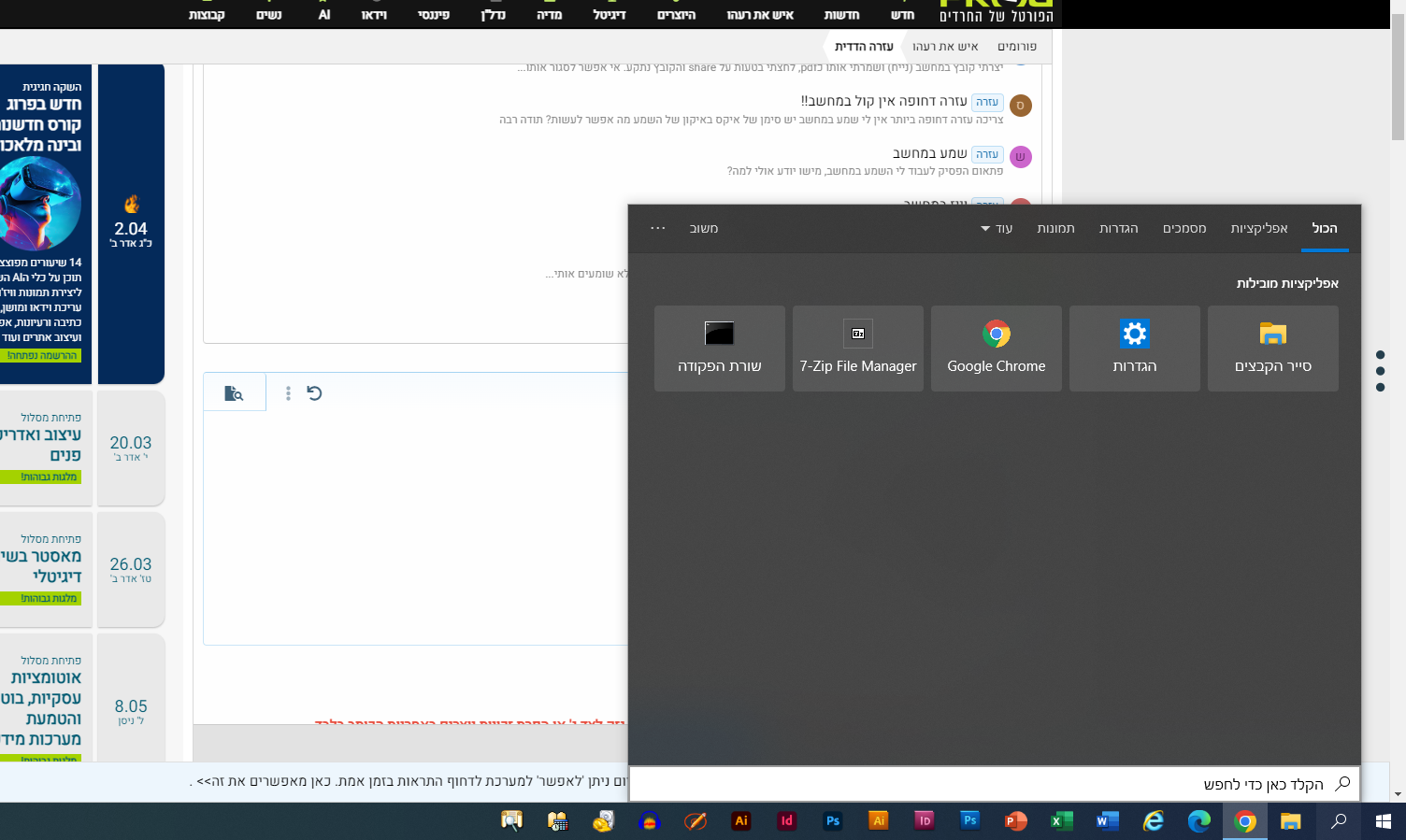Open Microsoft Word from the taskbar
1406x840 pixels.
coord(1108,821)
